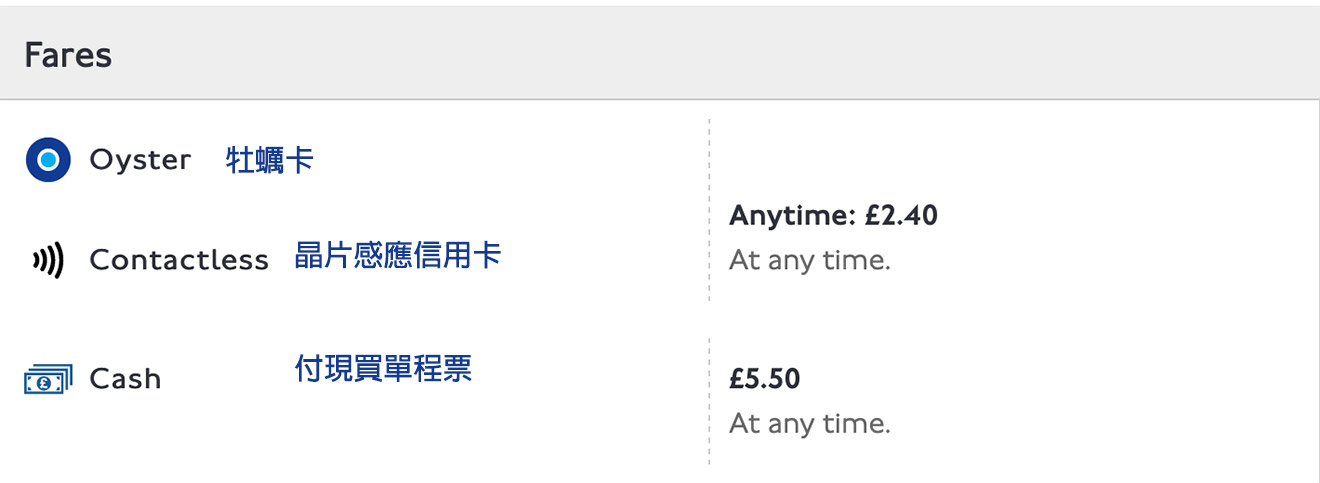The image size is (1320, 483).
Task: Select the Cash payment label
Action: pyautogui.click(x=125, y=379)
